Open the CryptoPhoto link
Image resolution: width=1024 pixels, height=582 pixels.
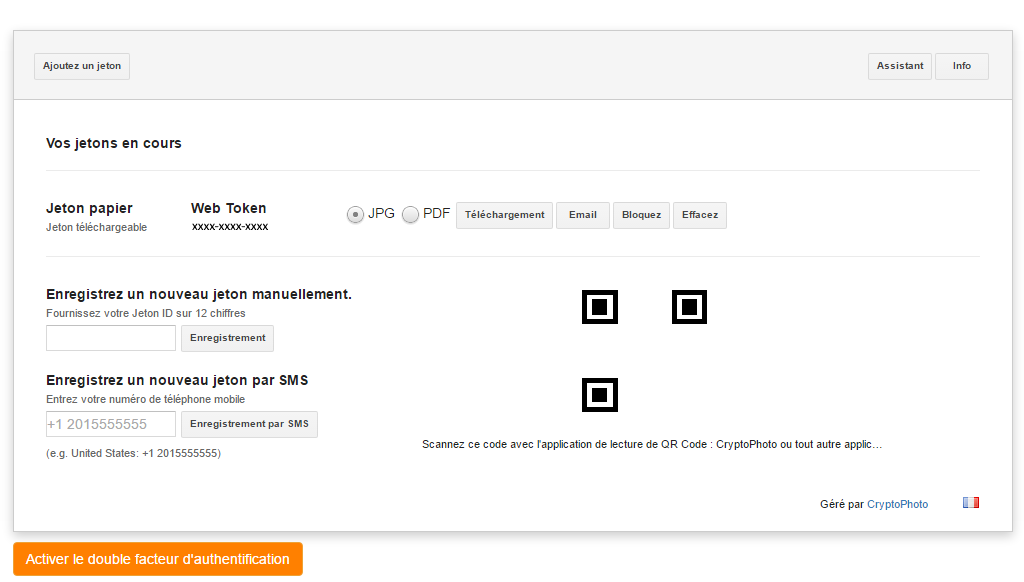[897, 503]
